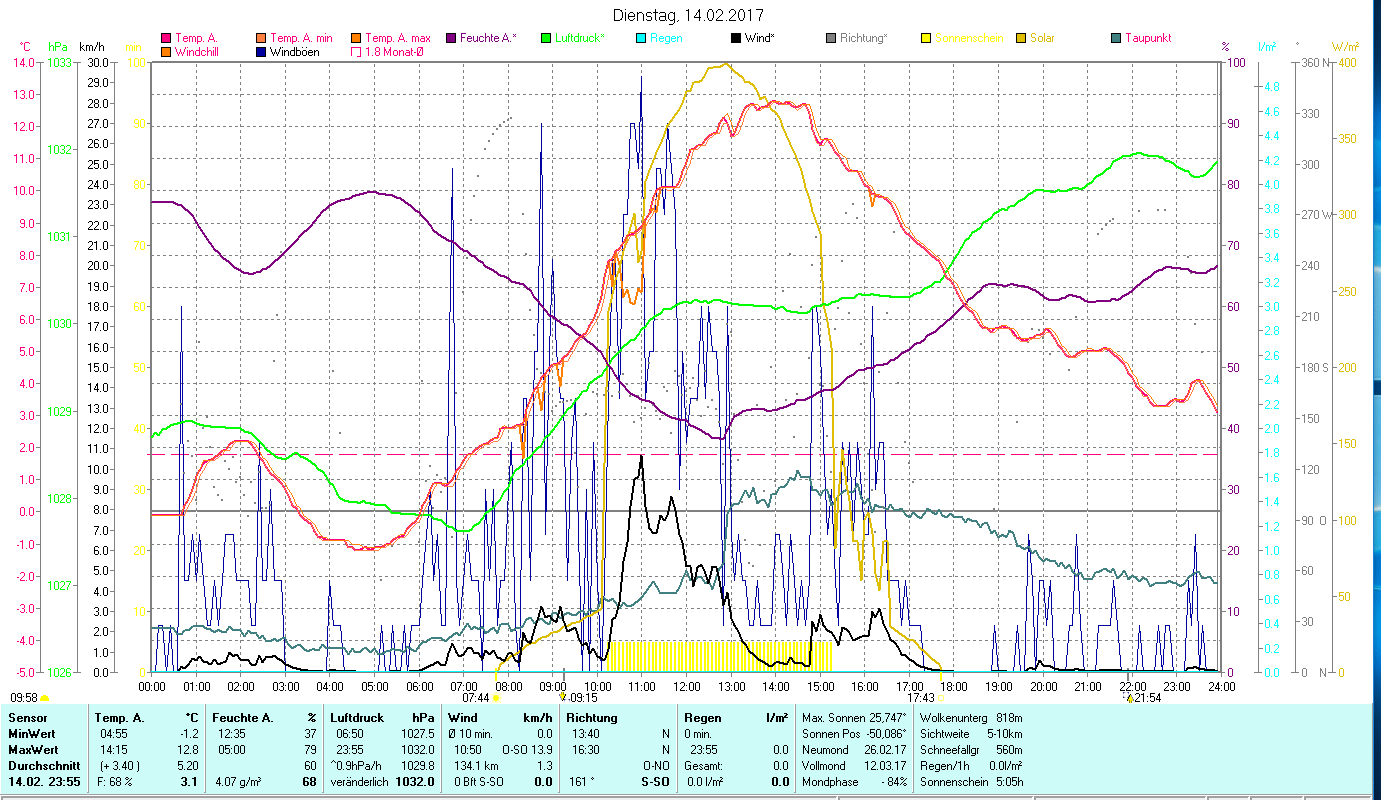The width and height of the screenshot is (1381, 800).
Task: Click average pressure value 1029.8
Action: pos(416,765)
